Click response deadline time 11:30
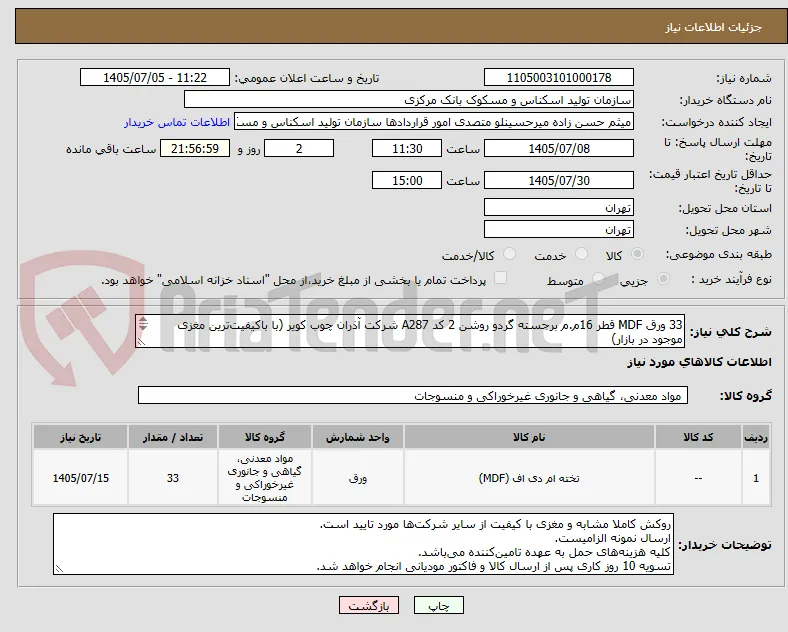The image size is (788, 632). (x=407, y=149)
